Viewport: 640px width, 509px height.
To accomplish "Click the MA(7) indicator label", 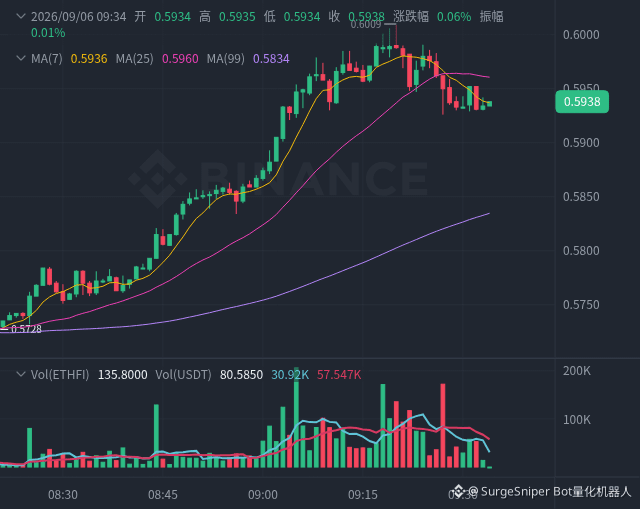I will click(x=47, y=59).
